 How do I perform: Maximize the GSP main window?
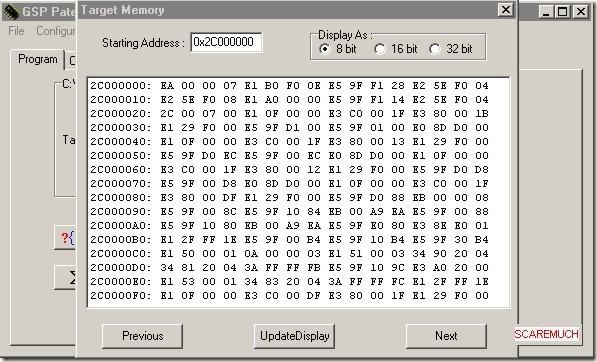(x=562, y=11)
